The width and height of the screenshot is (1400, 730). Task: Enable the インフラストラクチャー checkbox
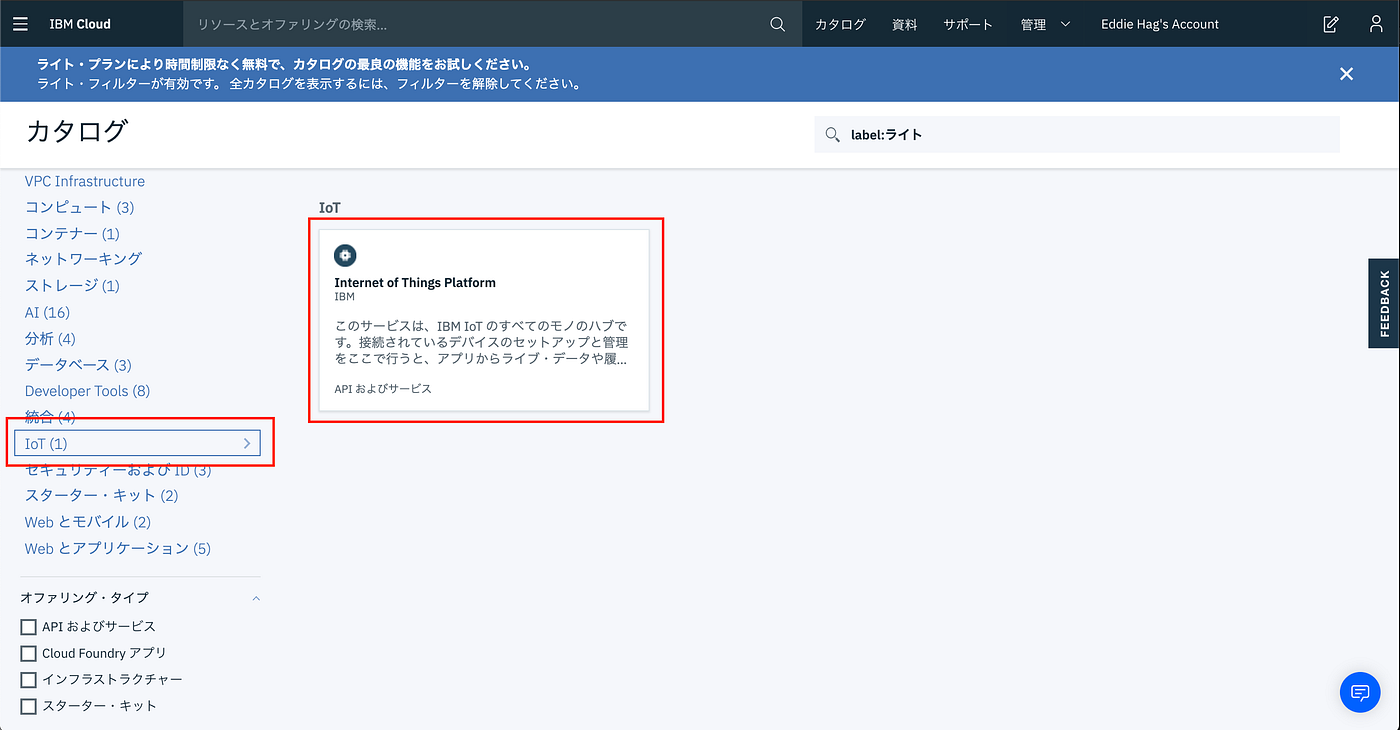(28, 680)
